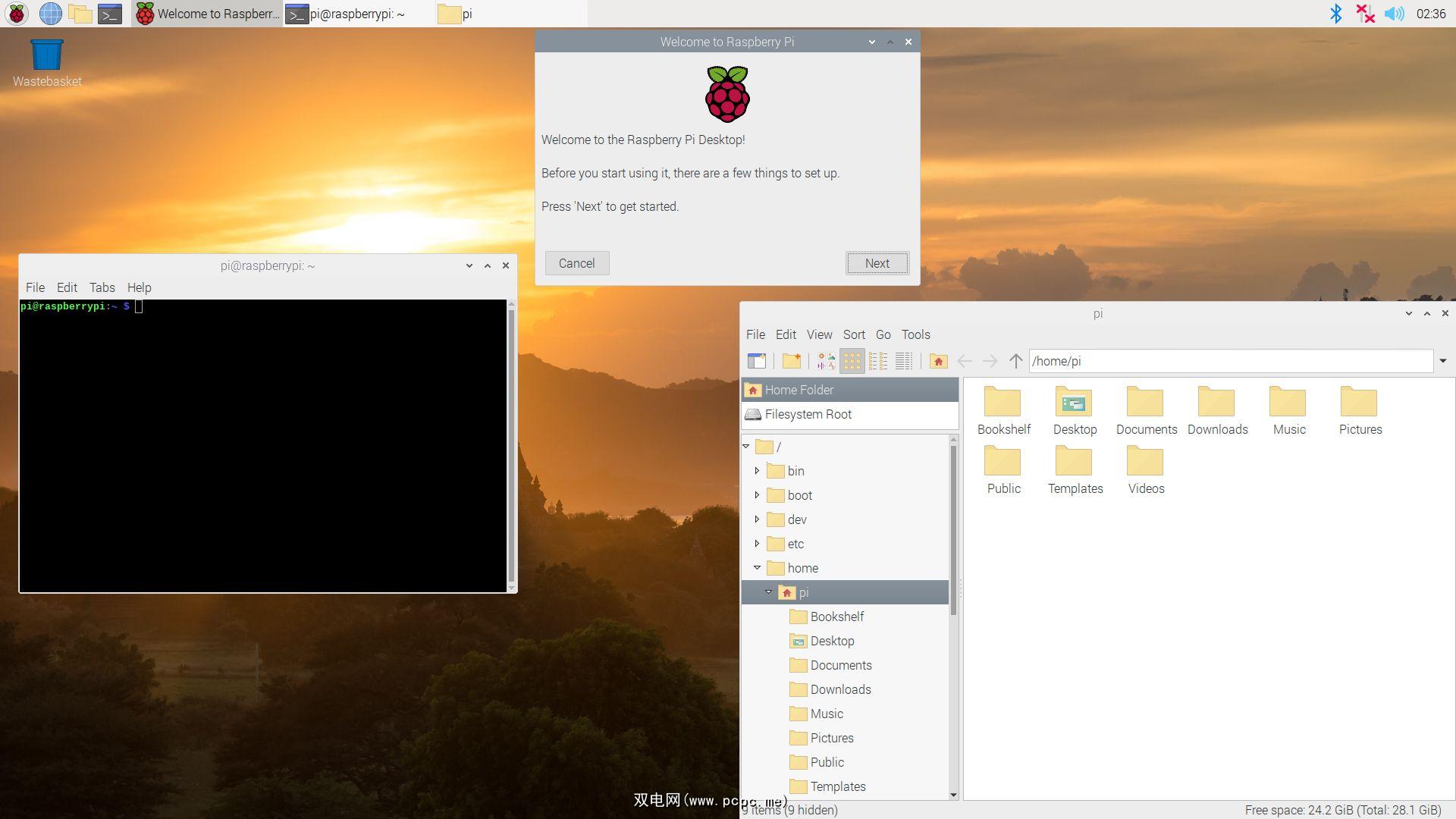Click the Bluetooth tray icon
The height and width of the screenshot is (819, 1456).
pyautogui.click(x=1335, y=14)
